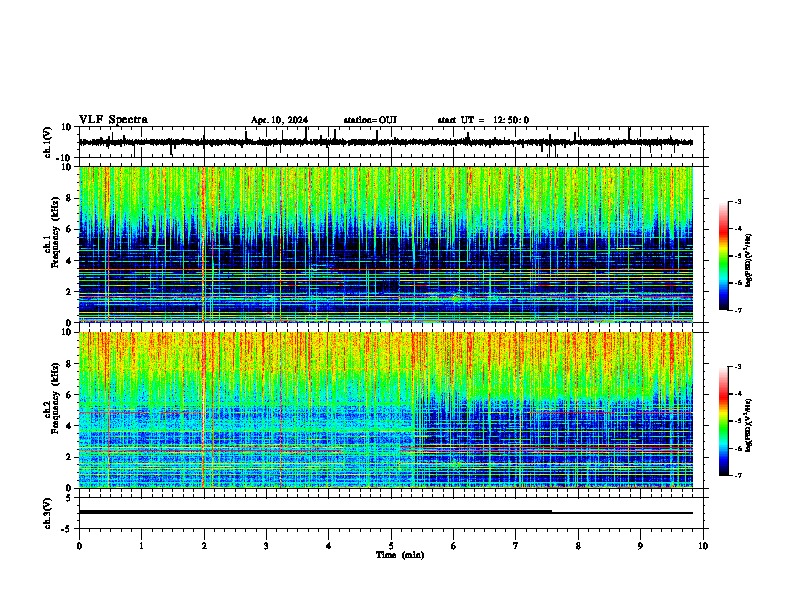Click the log(PSD) label beside ch.2 colorbar
Image resolution: width=792 pixels, height=612 pixels.
tap(749, 425)
